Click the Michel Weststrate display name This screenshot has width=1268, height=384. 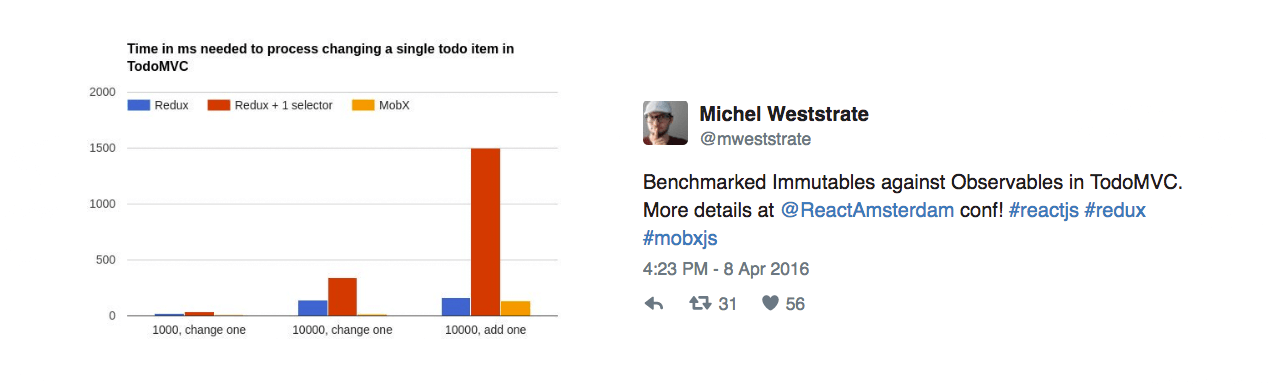(x=784, y=113)
